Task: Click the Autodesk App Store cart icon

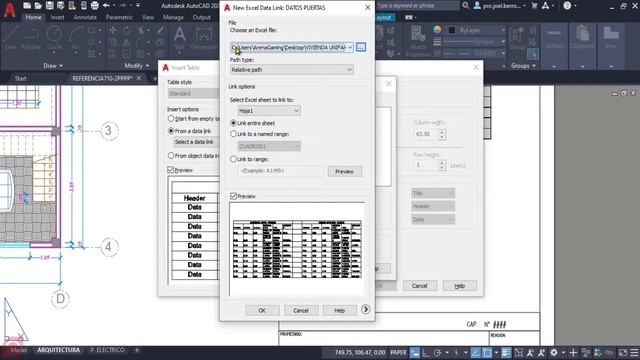Action: click(x=534, y=6)
